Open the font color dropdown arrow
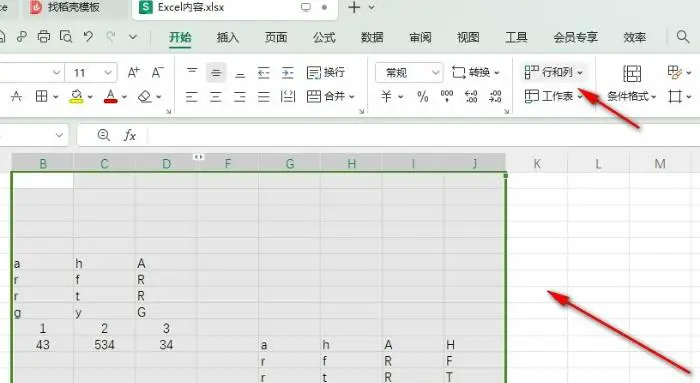This screenshot has height=383, width=700. 125,97
